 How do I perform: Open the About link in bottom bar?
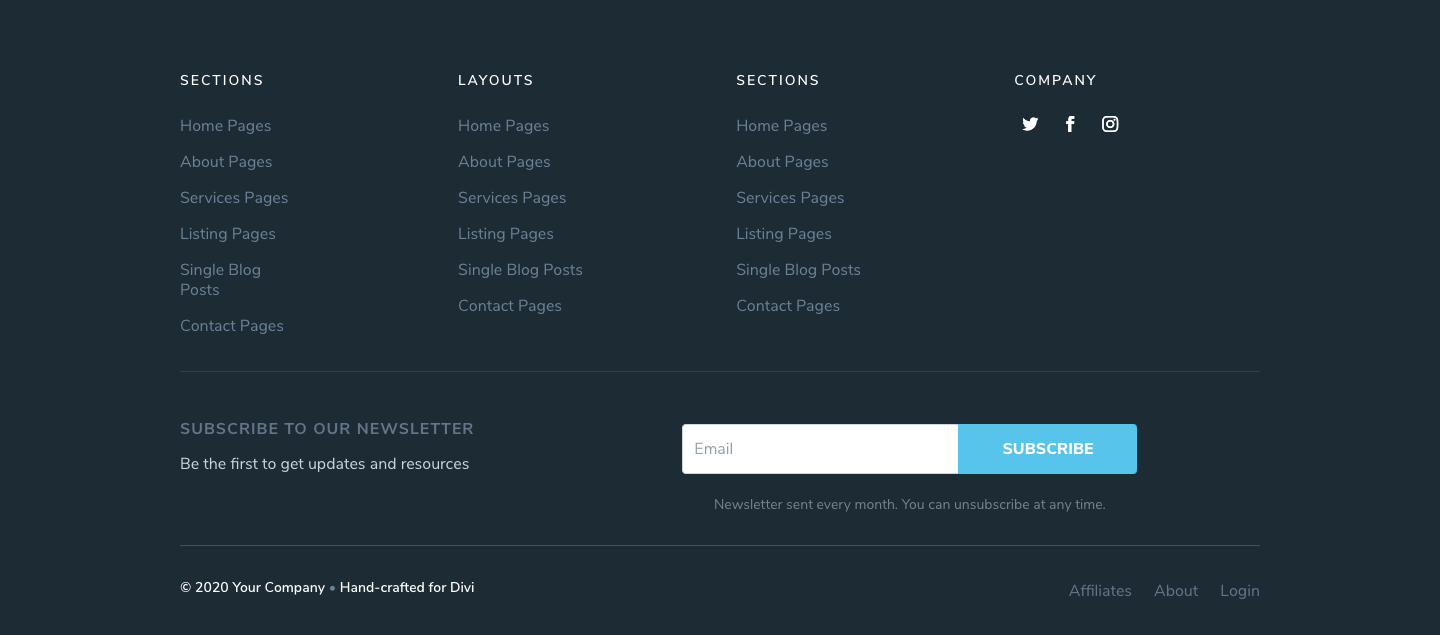coord(1176,590)
